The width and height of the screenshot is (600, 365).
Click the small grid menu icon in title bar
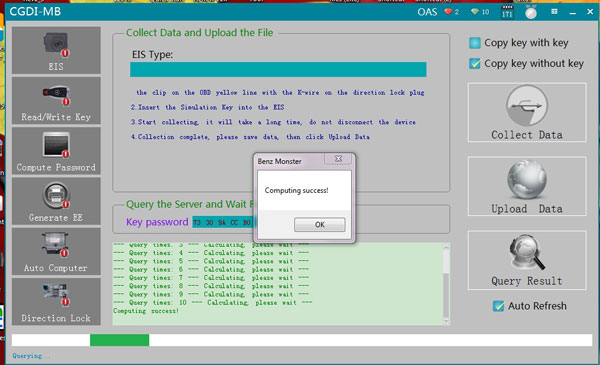pyautogui.click(x=554, y=12)
